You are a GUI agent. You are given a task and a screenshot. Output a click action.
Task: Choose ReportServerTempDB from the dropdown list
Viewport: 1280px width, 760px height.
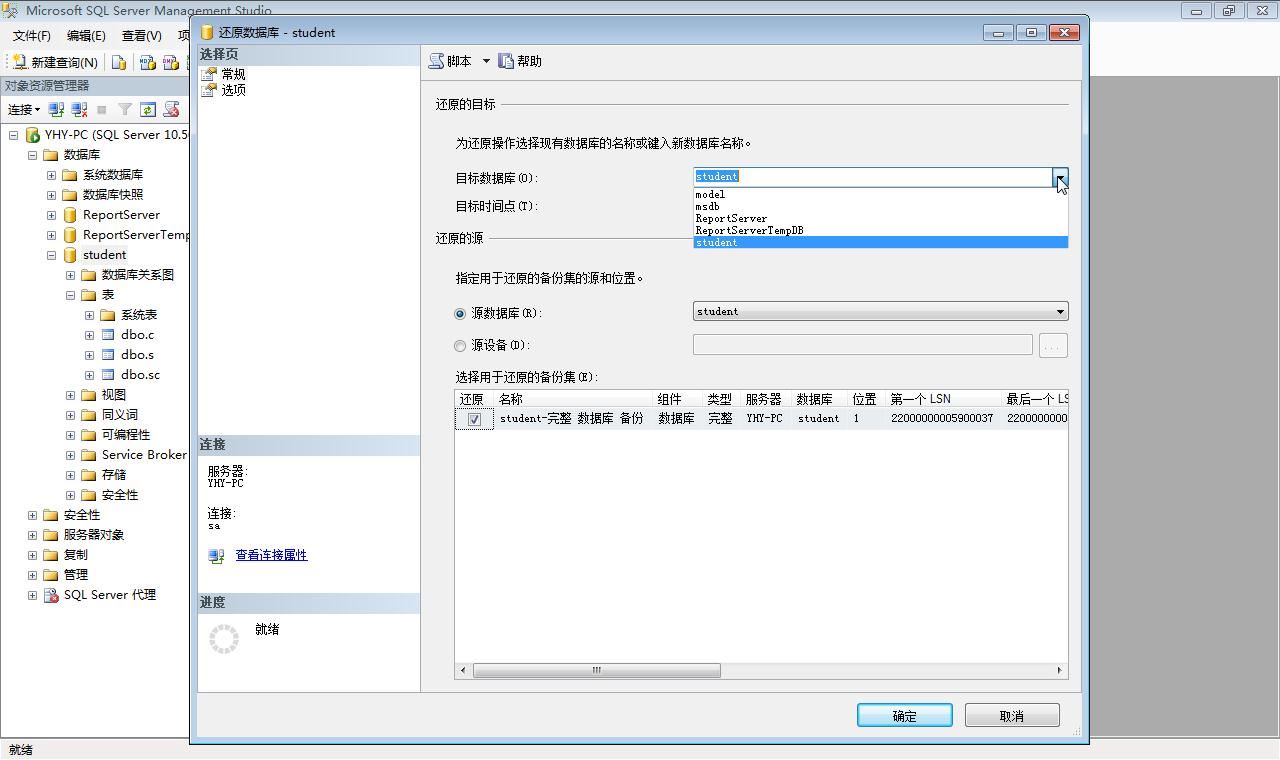(881, 231)
